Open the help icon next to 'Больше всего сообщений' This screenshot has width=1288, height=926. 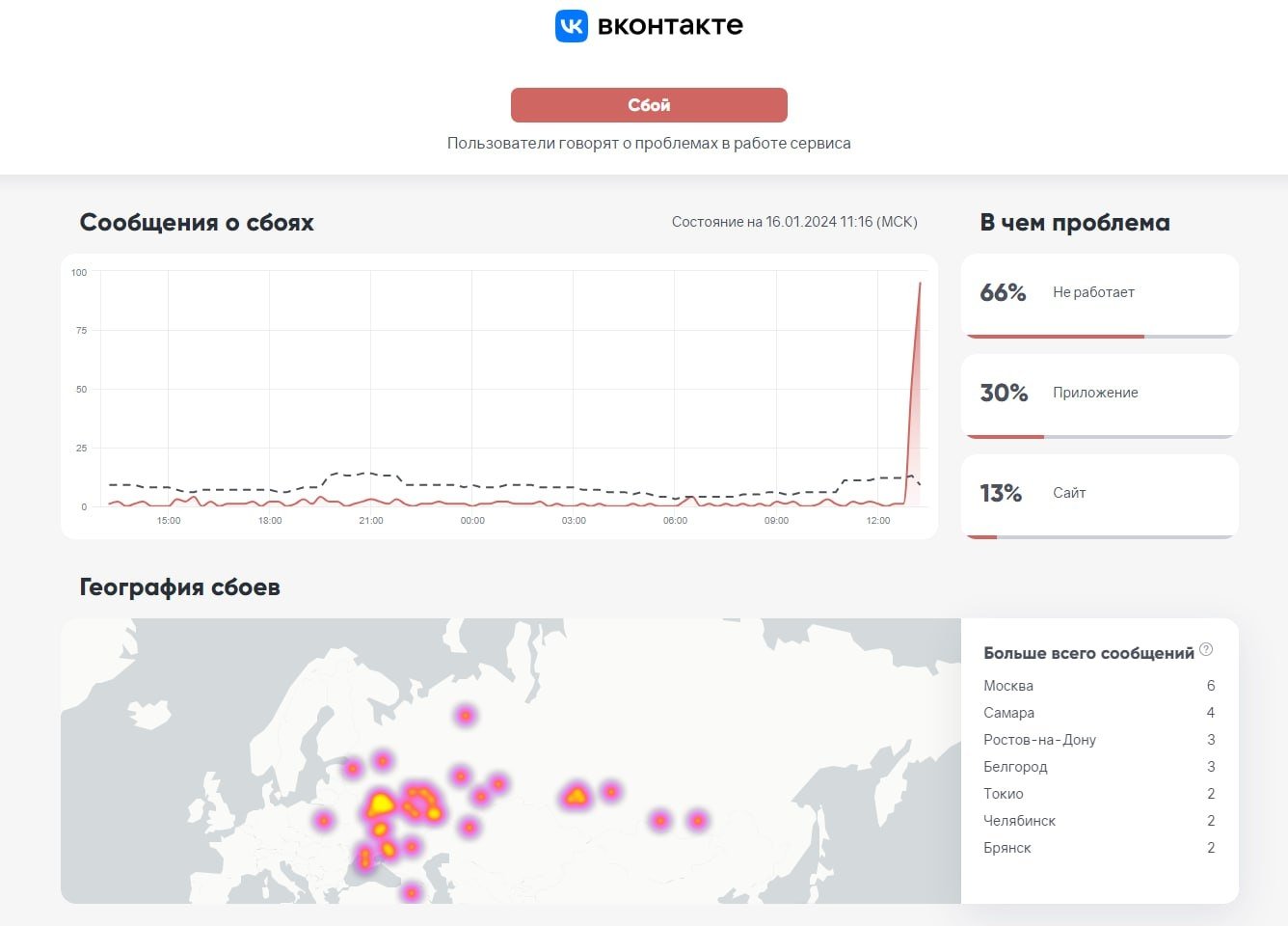tap(1206, 651)
